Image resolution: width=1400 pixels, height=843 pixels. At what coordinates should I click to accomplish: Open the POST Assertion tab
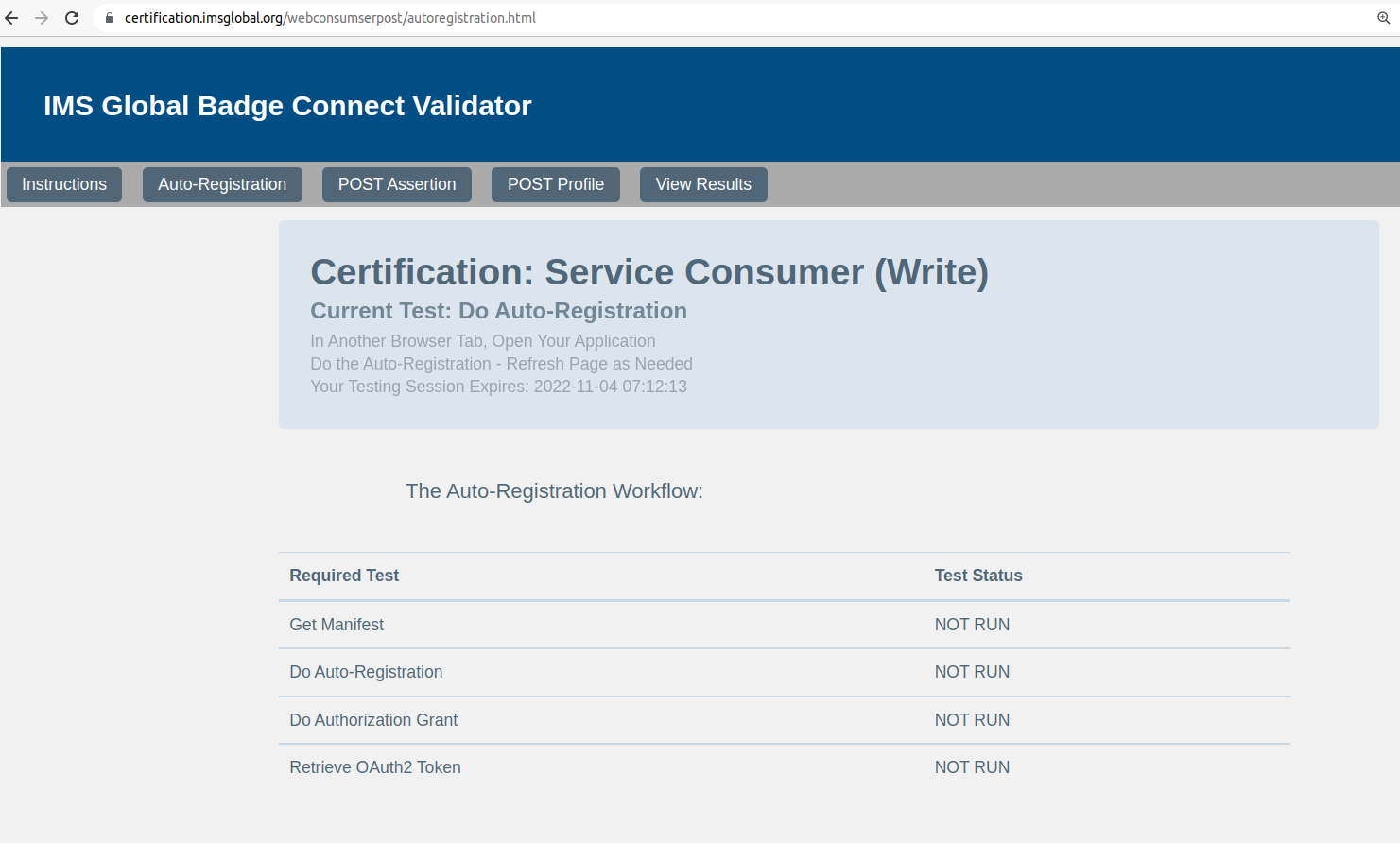tap(397, 184)
